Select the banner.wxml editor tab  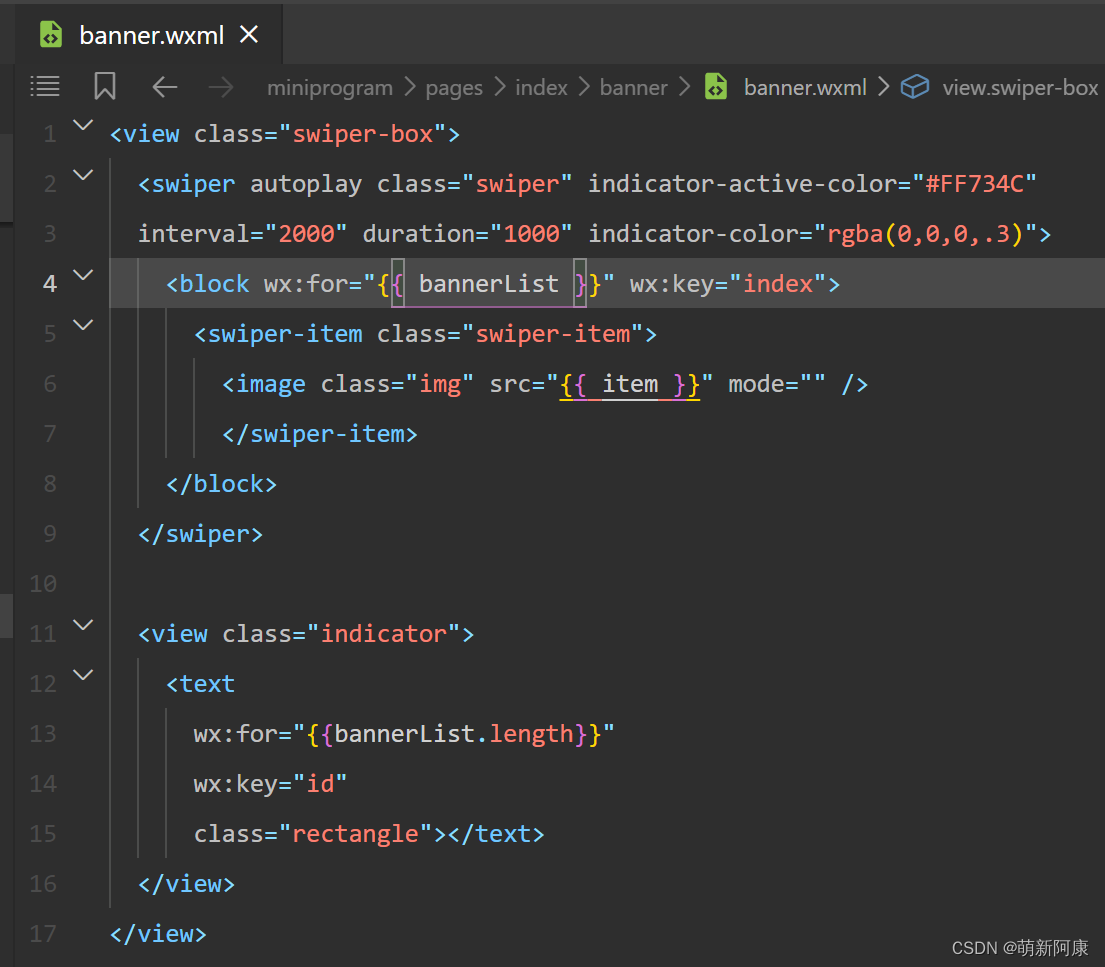(149, 34)
